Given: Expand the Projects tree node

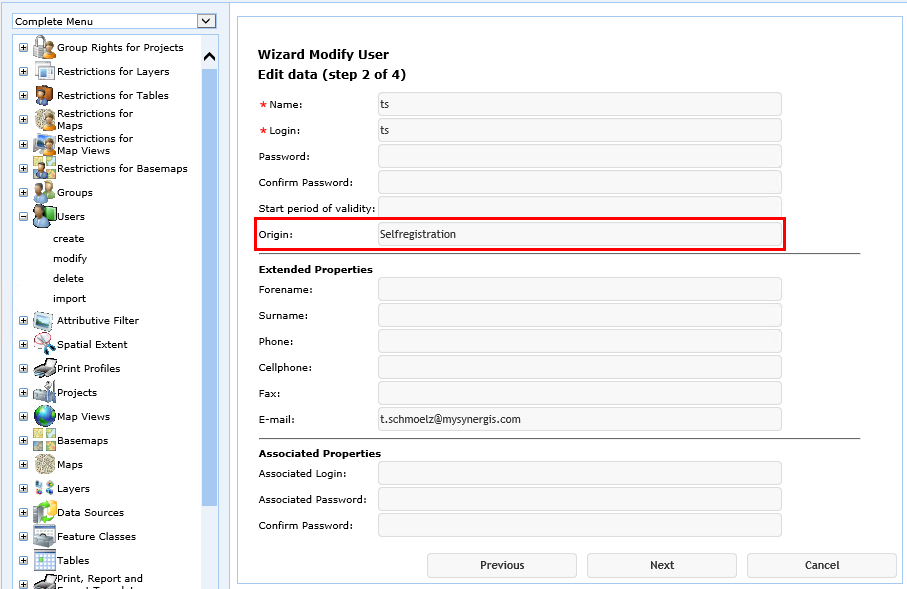Looking at the screenshot, I should (22, 392).
